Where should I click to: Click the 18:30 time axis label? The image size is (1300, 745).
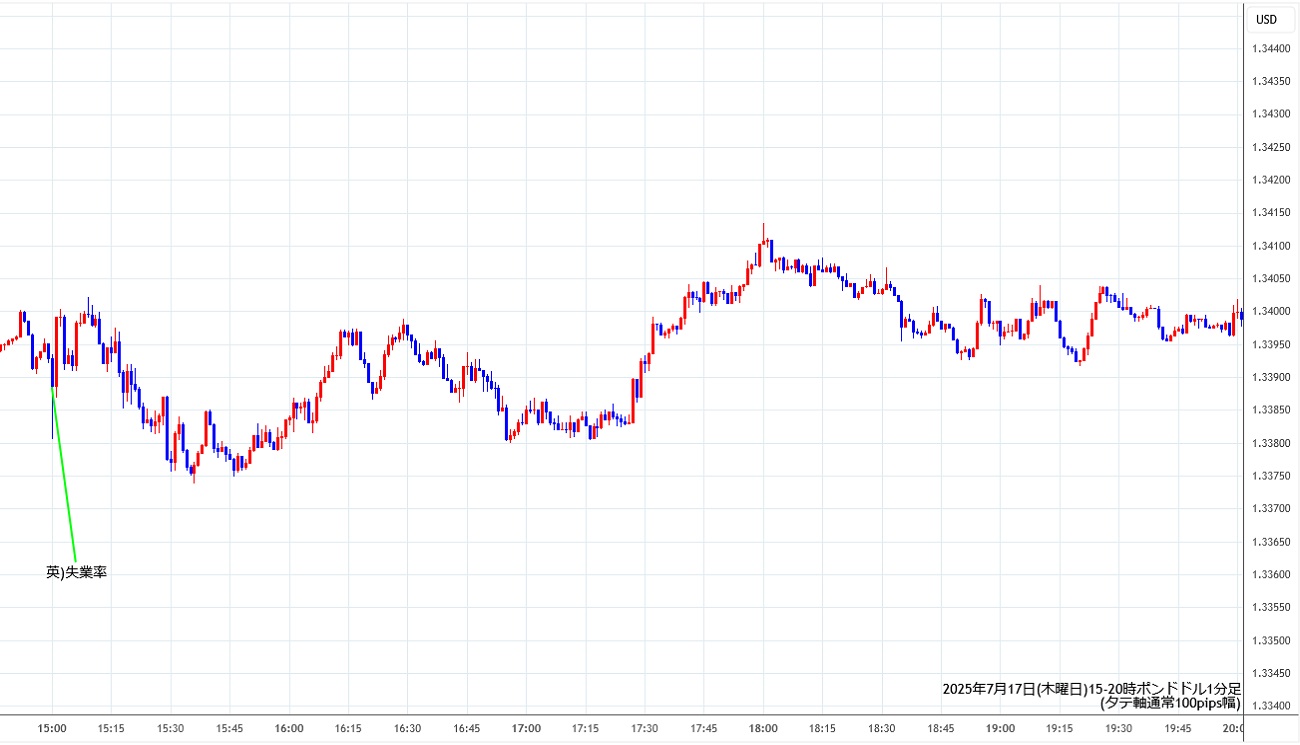point(881,729)
